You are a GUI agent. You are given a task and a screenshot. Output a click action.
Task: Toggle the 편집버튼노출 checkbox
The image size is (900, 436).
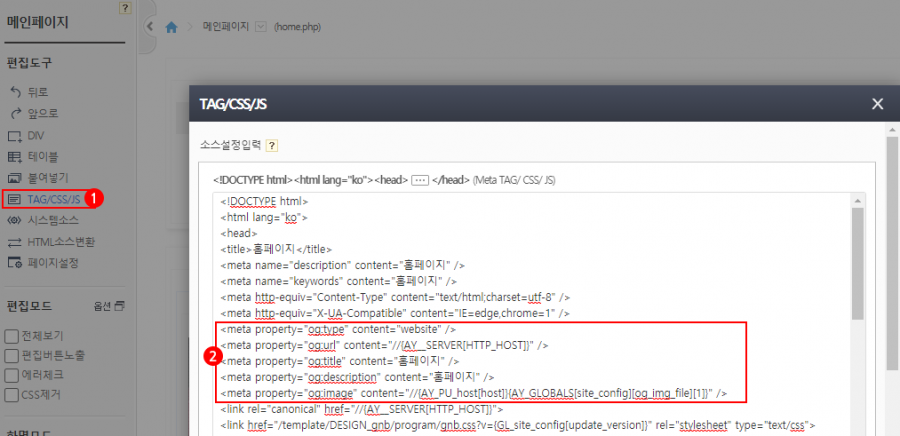click(12, 355)
